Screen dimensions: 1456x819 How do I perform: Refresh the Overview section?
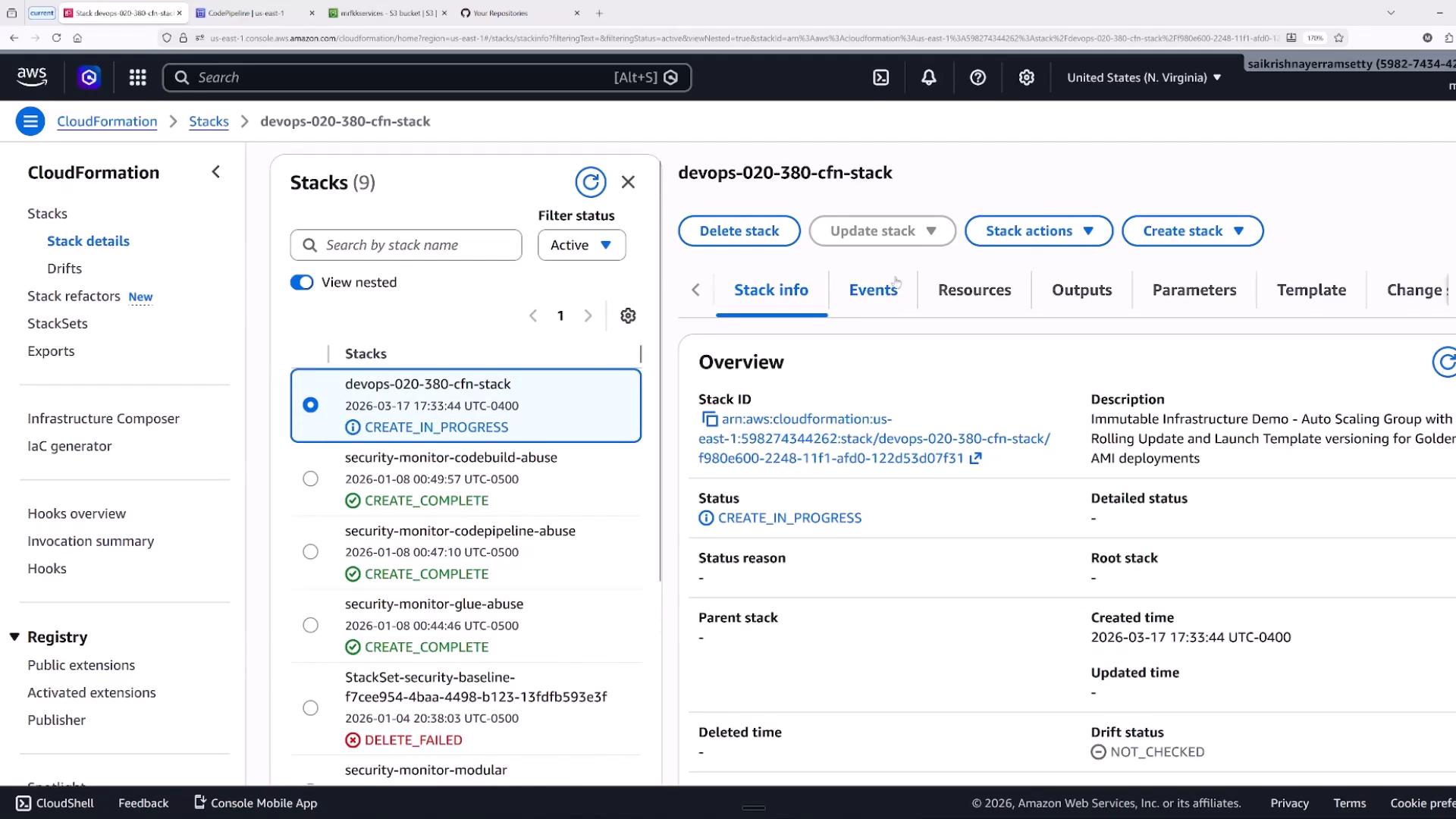click(1445, 362)
